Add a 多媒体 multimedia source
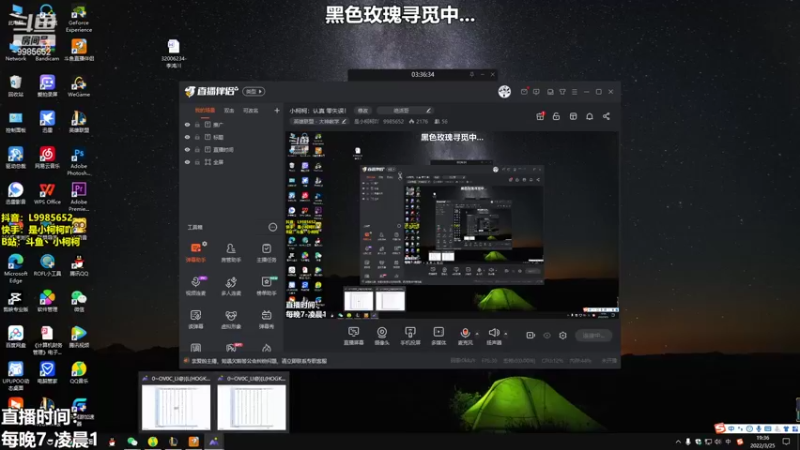This screenshot has width=800, height=450. 438,336
